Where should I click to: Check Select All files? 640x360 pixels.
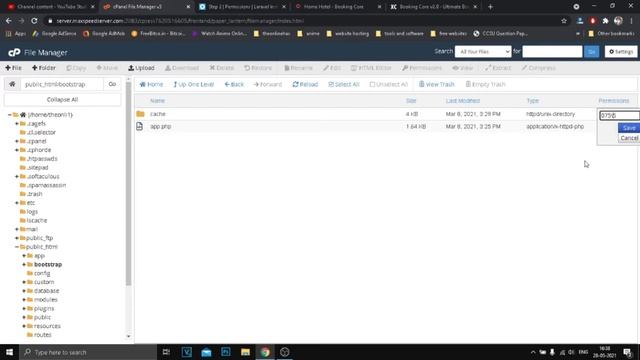[344, 84]
